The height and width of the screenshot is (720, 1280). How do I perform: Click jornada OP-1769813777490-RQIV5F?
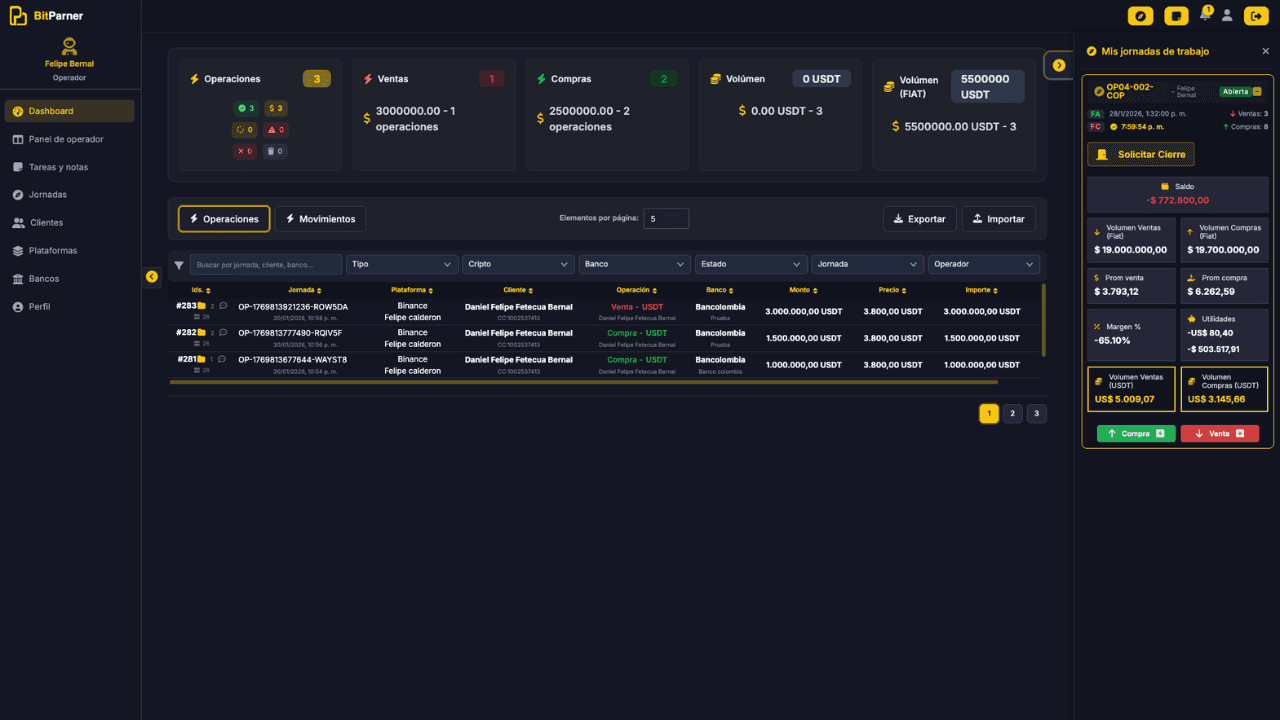click(290, 333)
